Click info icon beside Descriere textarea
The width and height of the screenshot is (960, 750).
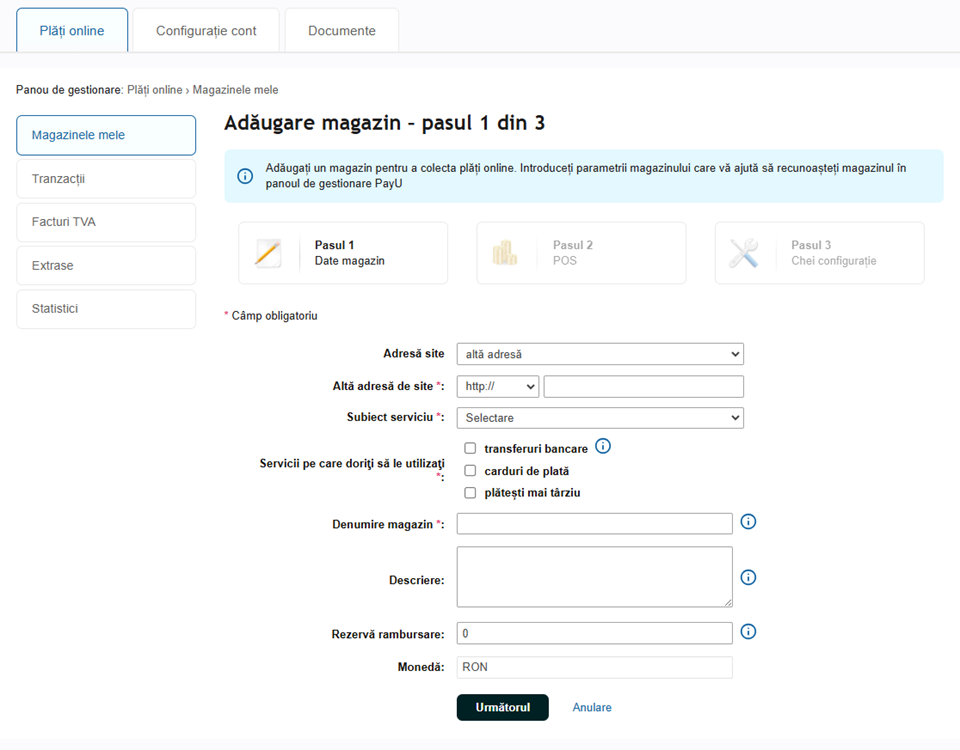(748, 577)
